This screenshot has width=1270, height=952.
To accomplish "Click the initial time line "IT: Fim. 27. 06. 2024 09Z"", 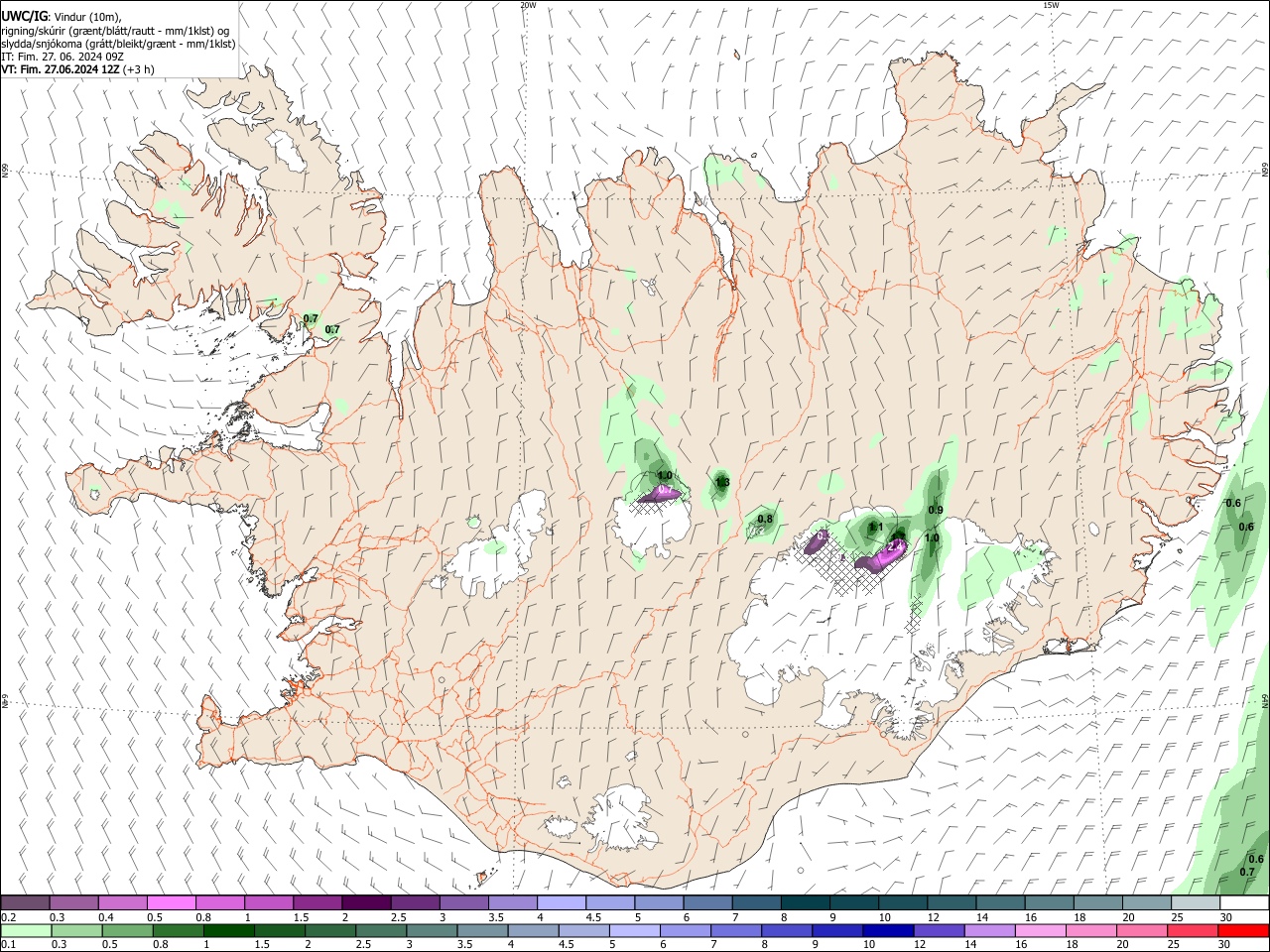I will (63, 57).
